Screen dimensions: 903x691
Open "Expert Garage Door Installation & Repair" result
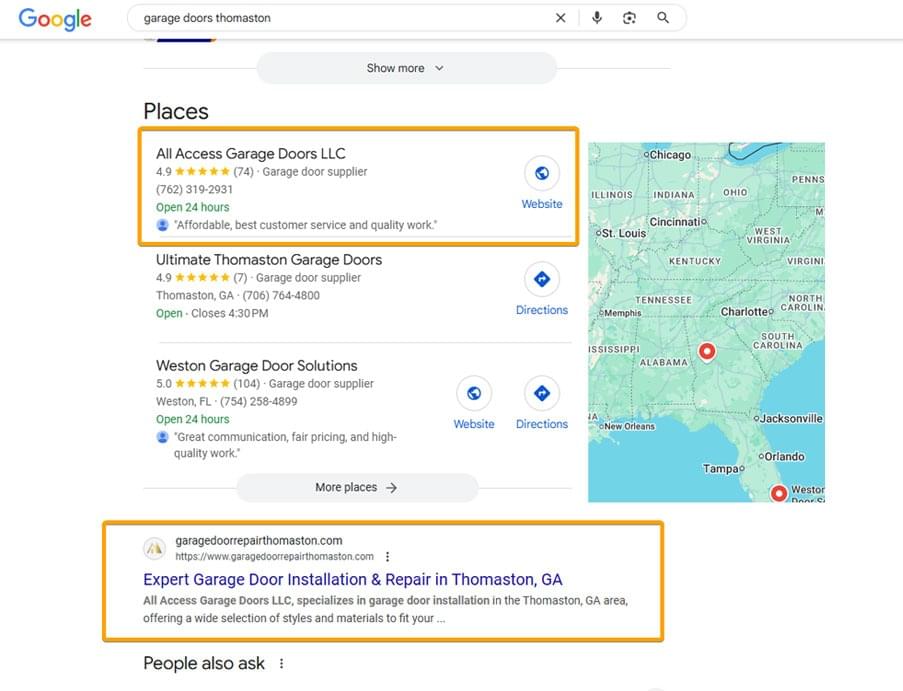pos(352,579)
